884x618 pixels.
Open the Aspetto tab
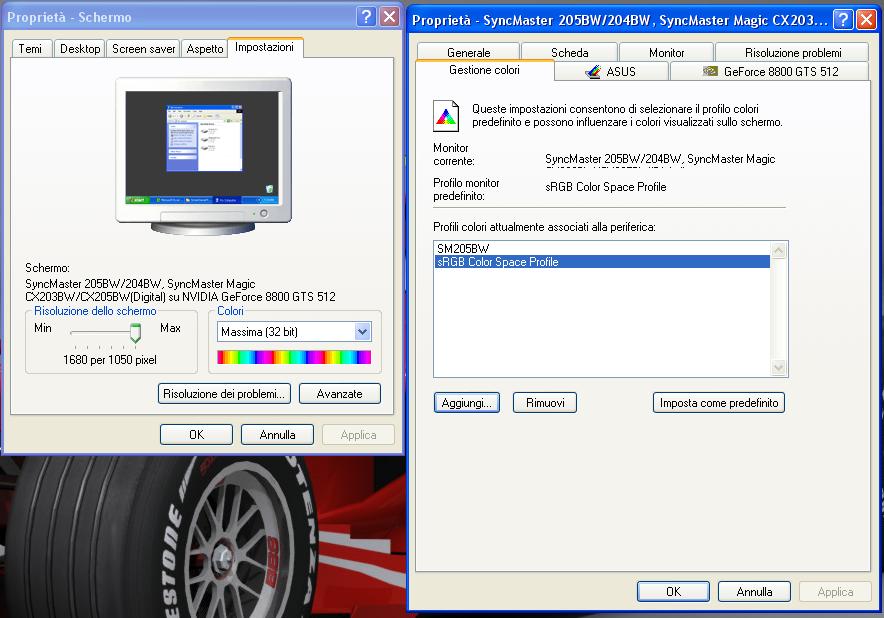coord(205,49)
